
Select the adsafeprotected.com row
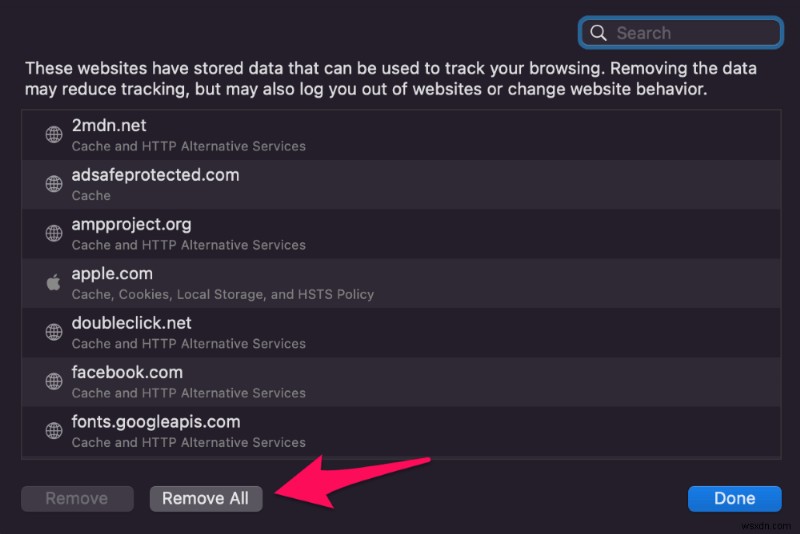point(401,185)
